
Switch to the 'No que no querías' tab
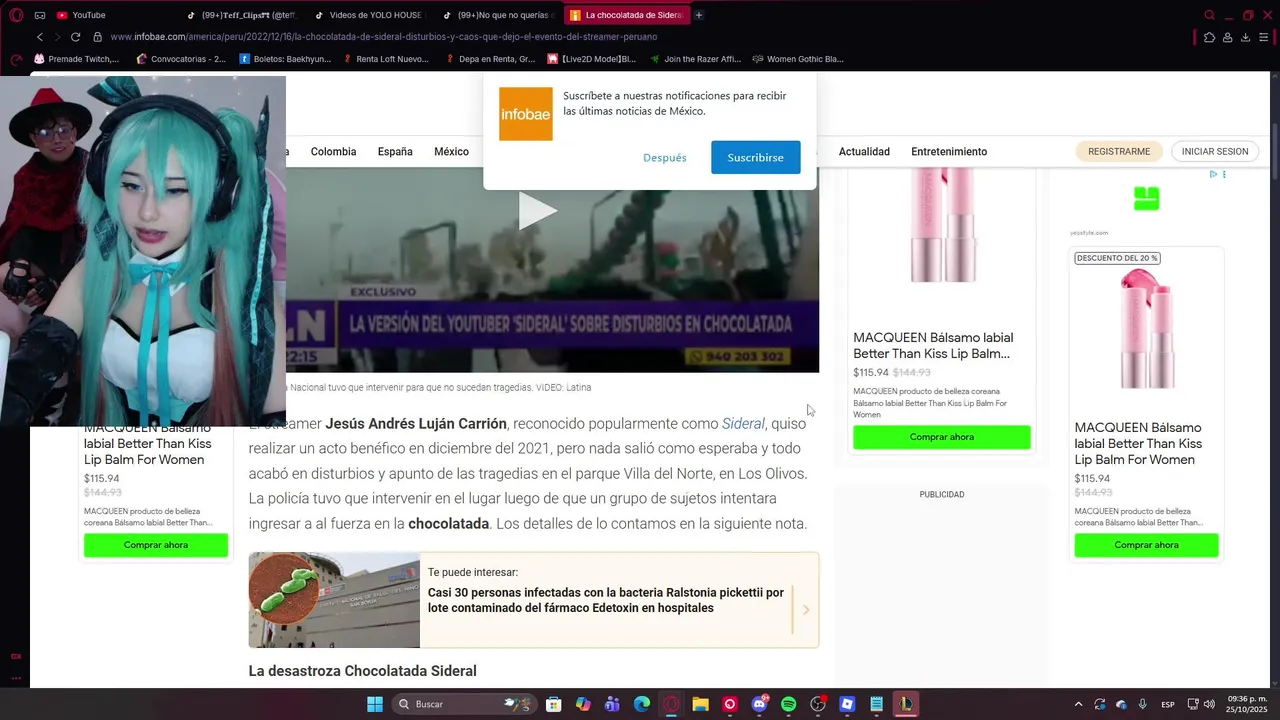tap(498, 15)
